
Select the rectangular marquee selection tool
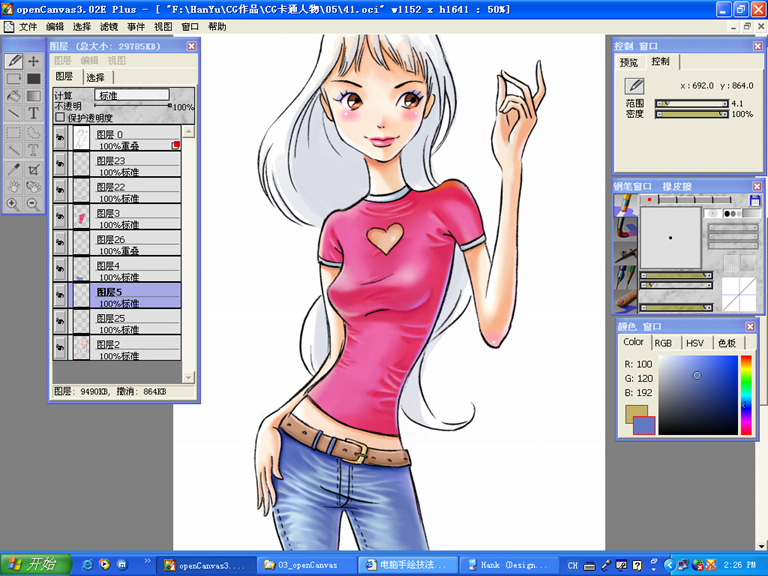(x=14, y=132)
